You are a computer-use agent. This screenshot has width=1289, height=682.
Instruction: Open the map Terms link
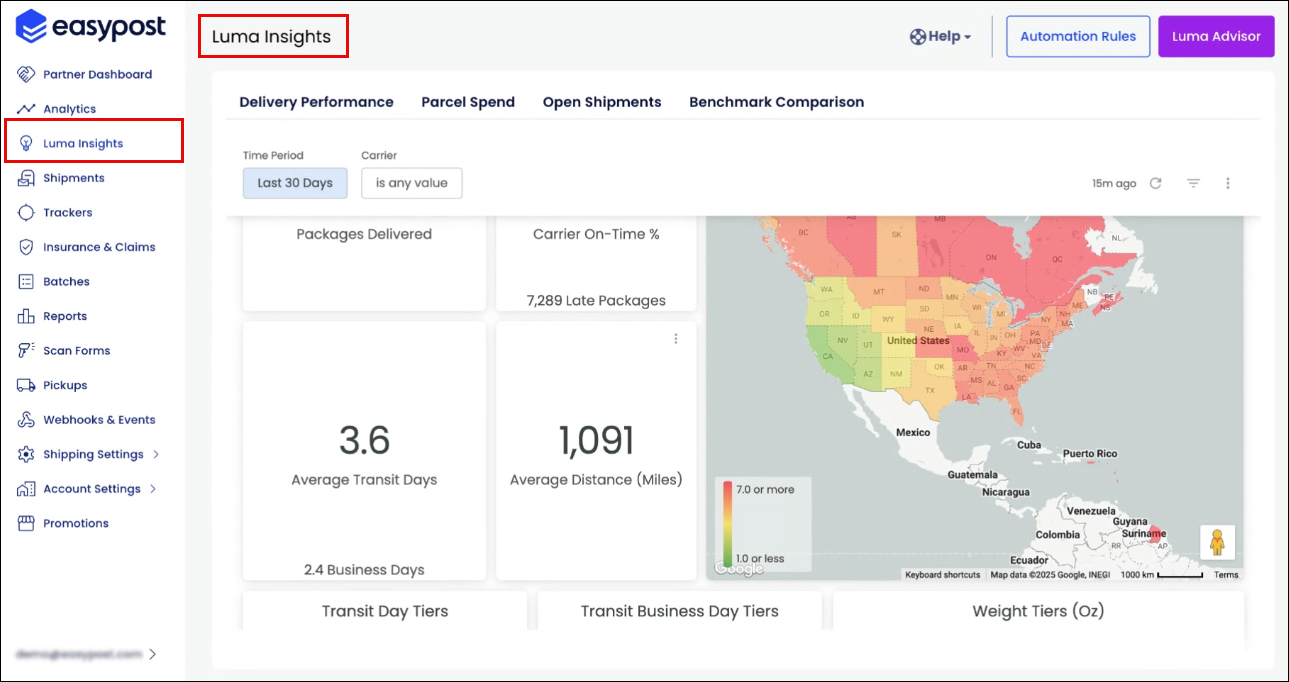point(1226,575)
